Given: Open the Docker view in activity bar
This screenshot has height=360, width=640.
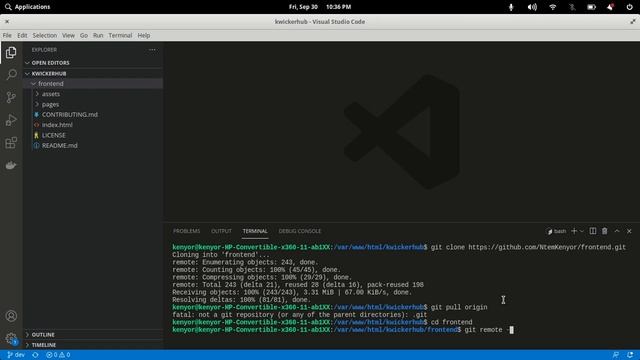Looking at the screenshot, I should (11, 165).
